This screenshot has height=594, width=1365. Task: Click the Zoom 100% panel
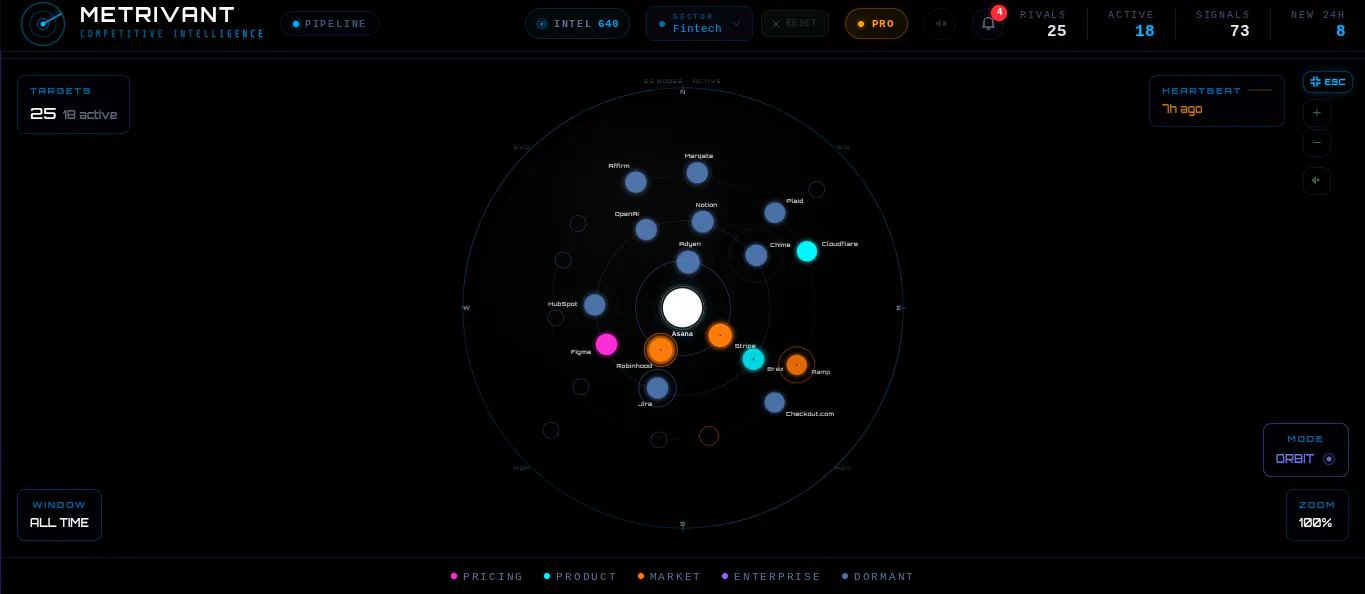click(1317, 515)
